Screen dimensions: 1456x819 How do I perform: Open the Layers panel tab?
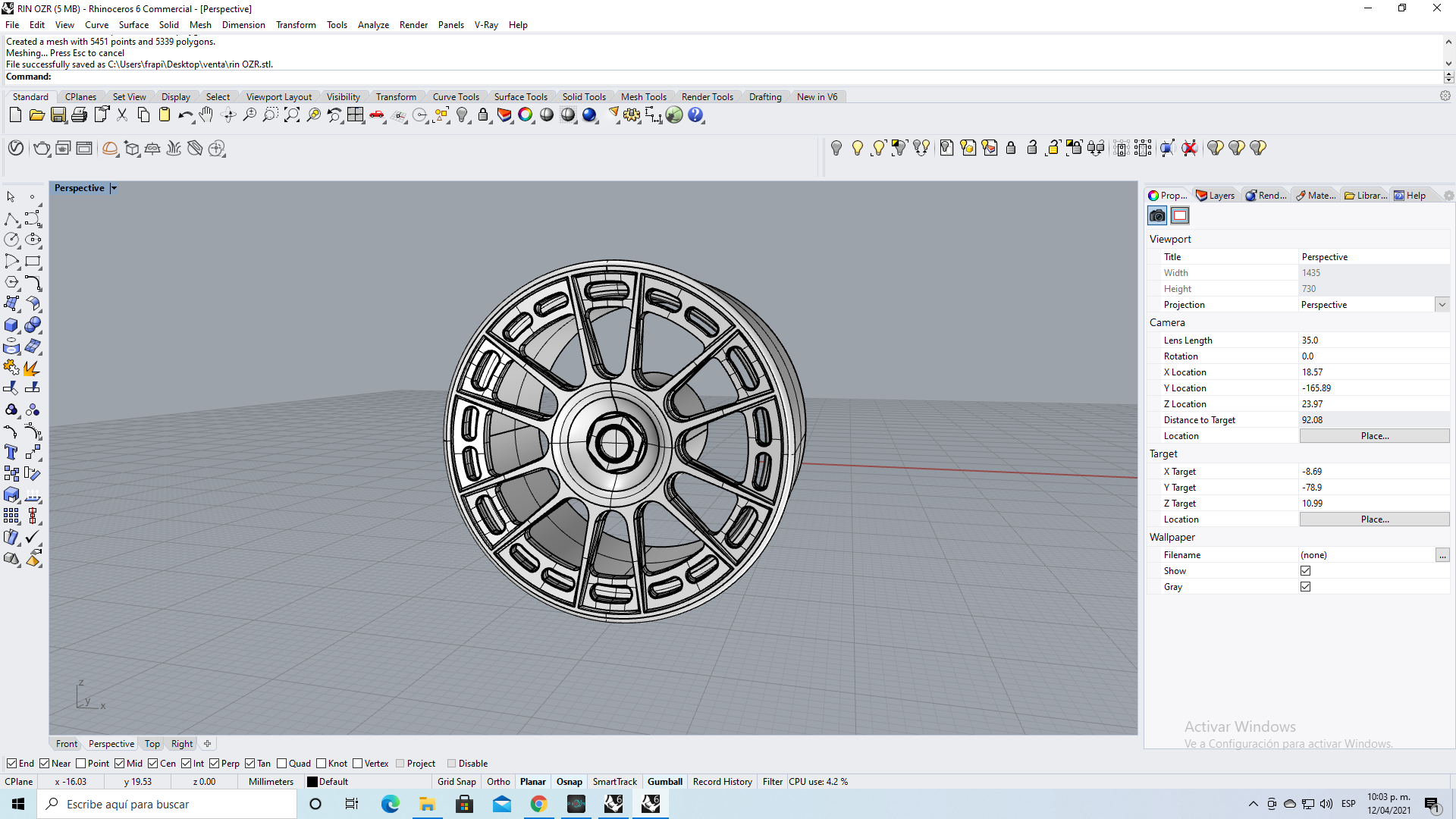1216,196
